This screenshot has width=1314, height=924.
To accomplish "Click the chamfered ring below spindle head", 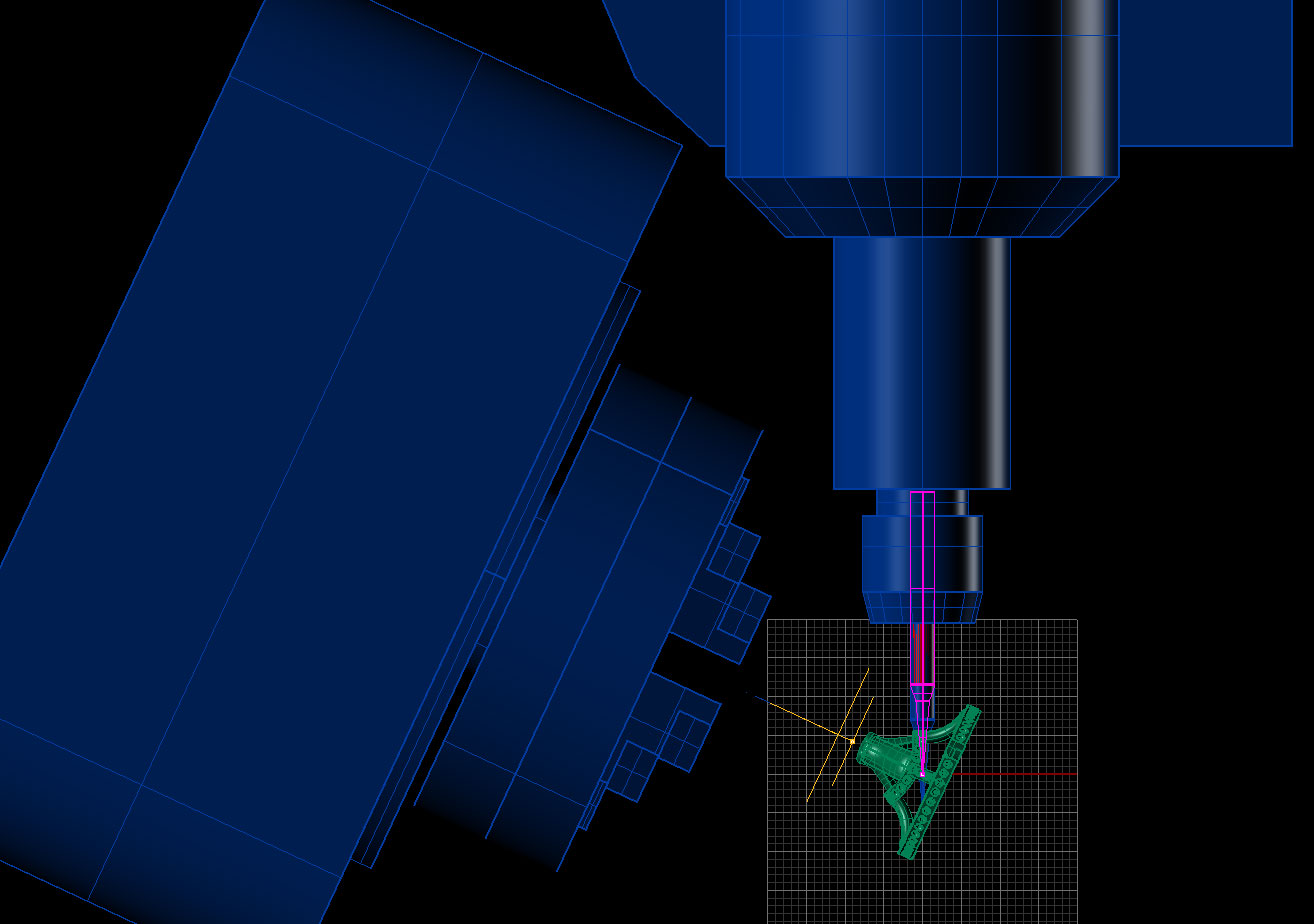I will point(920,207).
